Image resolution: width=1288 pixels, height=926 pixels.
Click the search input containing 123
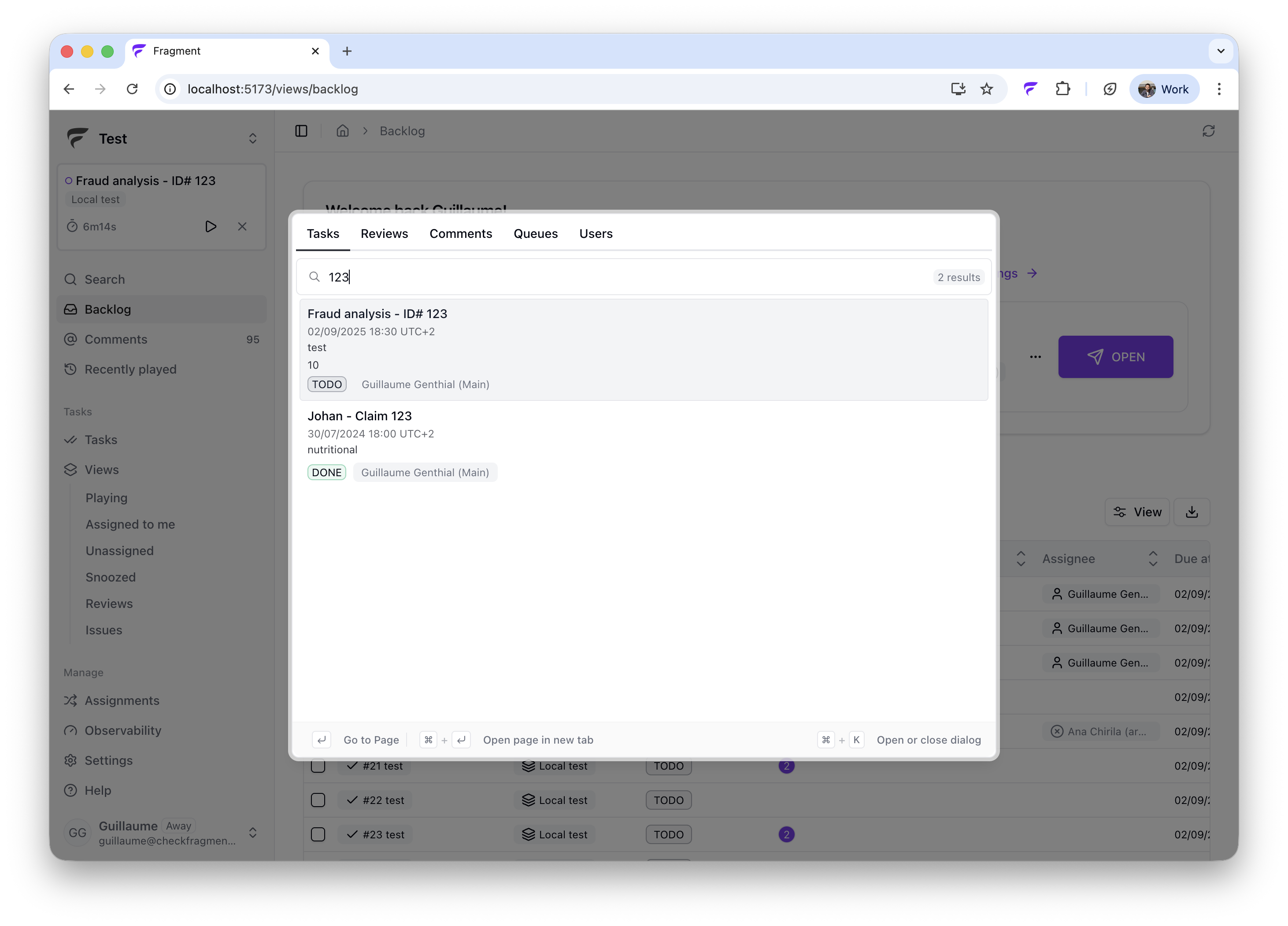pos(625,277)
